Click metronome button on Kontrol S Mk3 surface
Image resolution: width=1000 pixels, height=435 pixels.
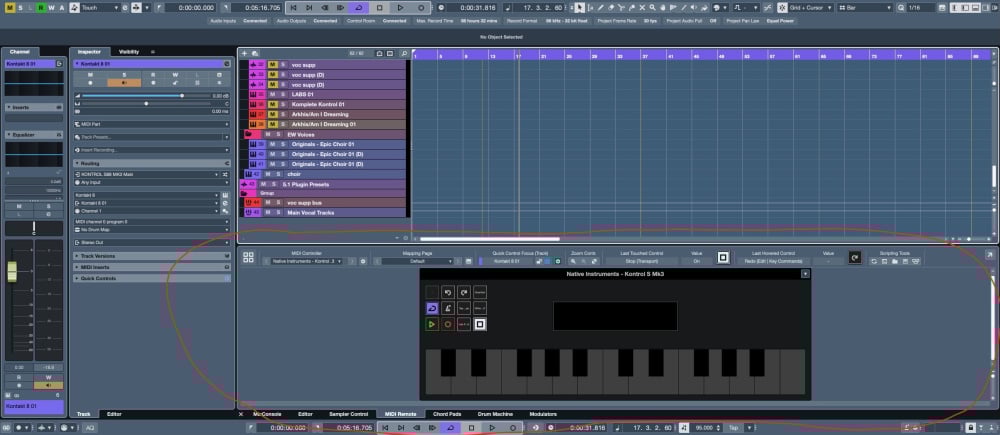coord(448,308)
